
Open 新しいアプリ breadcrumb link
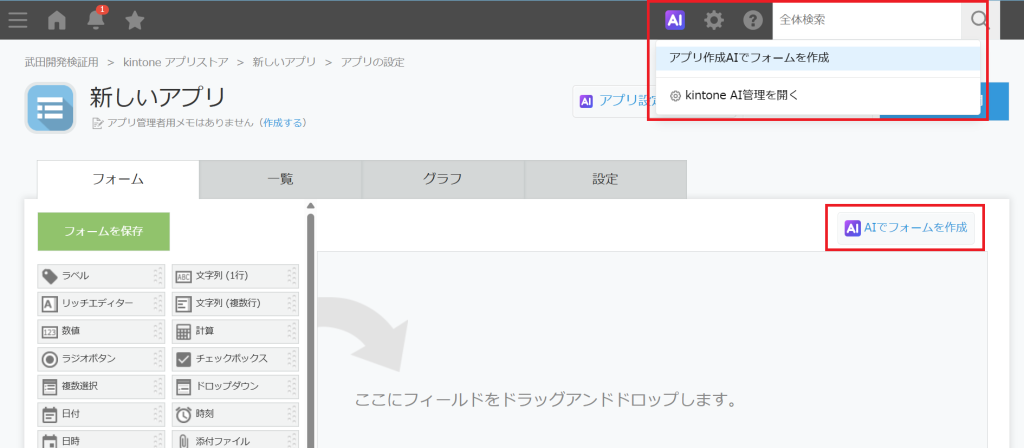tap(284, 62)
